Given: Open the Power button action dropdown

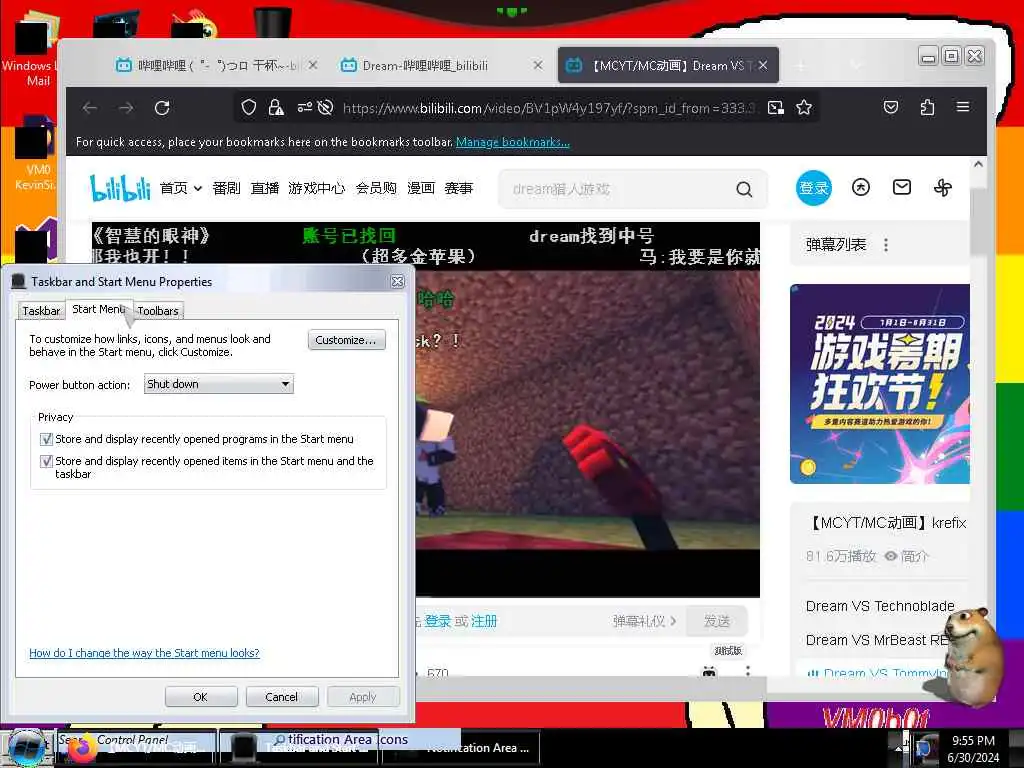Looking at the screenshot, I should pyautogui.click(x=218, y=384).
